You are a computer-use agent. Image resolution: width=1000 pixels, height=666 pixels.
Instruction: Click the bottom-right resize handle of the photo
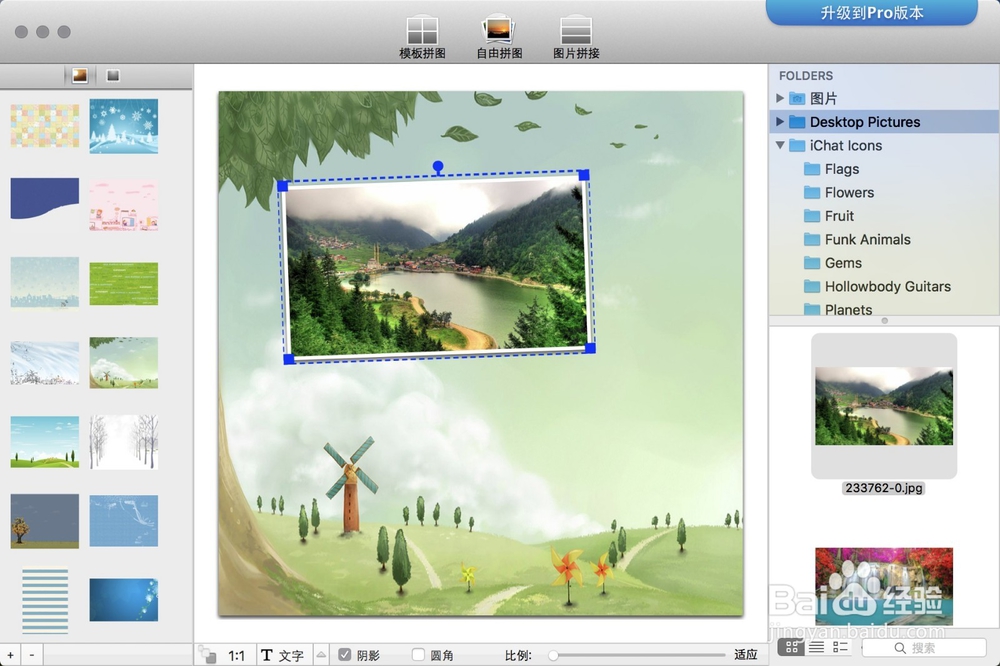click(590, 348)
